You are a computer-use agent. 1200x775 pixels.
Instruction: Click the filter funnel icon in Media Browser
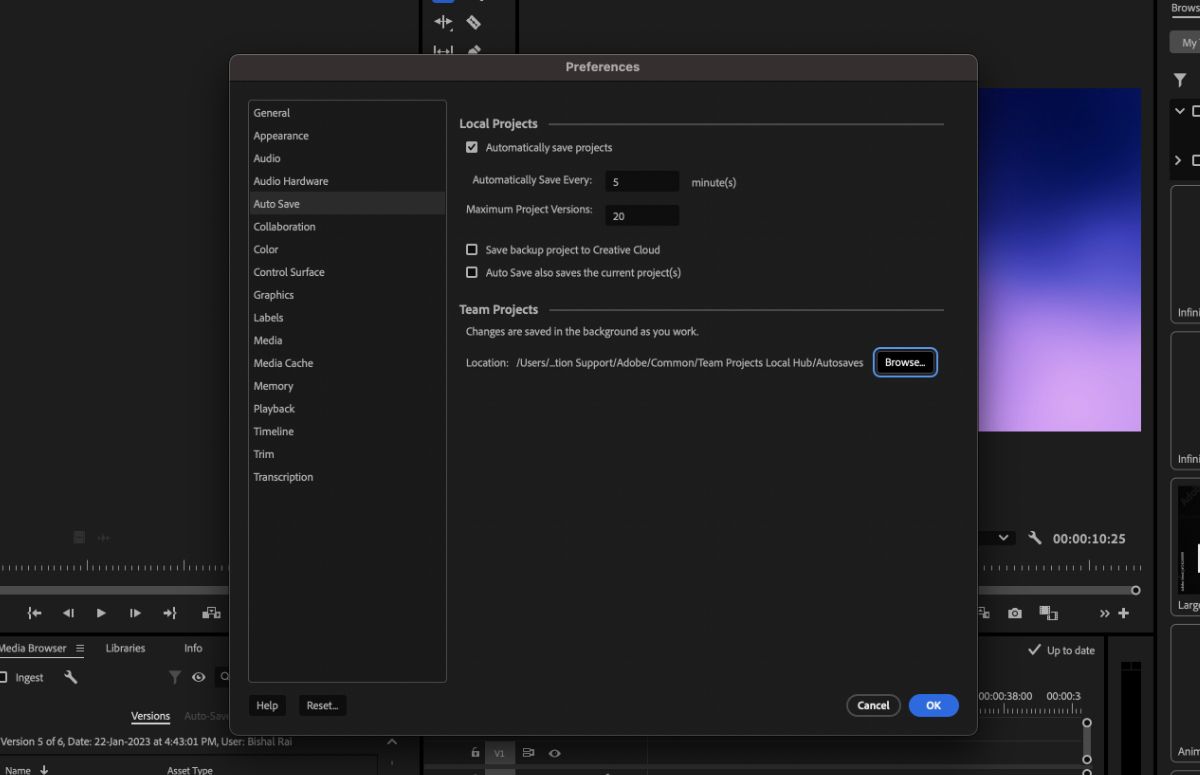(x=175, y=677)
